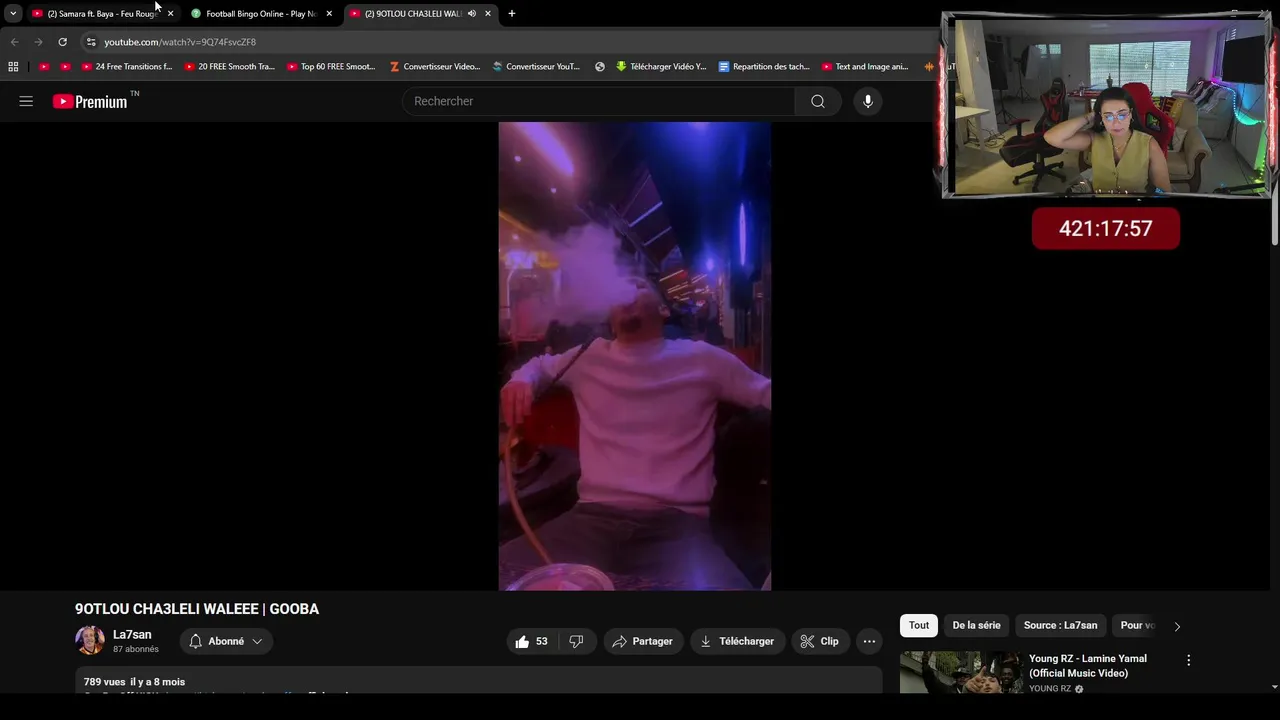The image size is (1280, 720).
Task: Close the Samara ft. Baya tab
Action: point(170,14)
